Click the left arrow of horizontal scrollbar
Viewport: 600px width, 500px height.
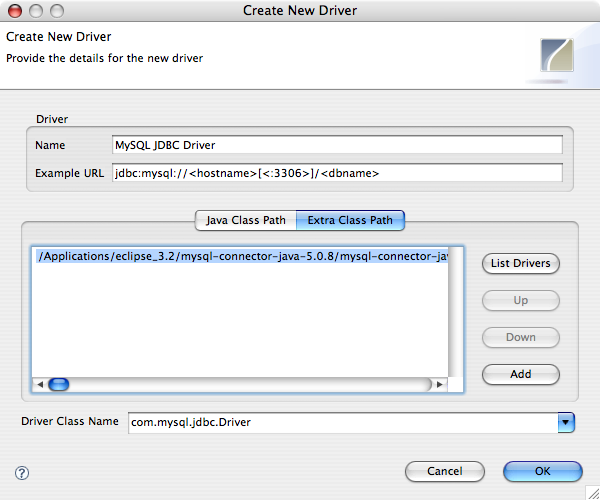coord(40,384)
